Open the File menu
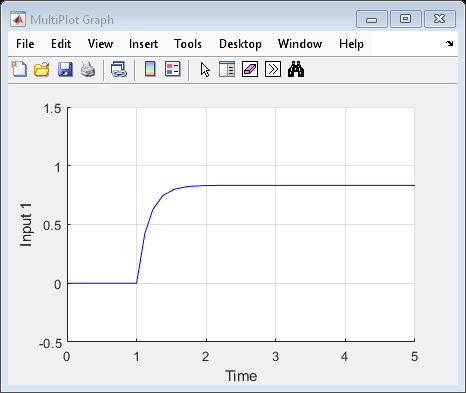The width and height of the screenshot is (466, 393). [x=25, y=44]
